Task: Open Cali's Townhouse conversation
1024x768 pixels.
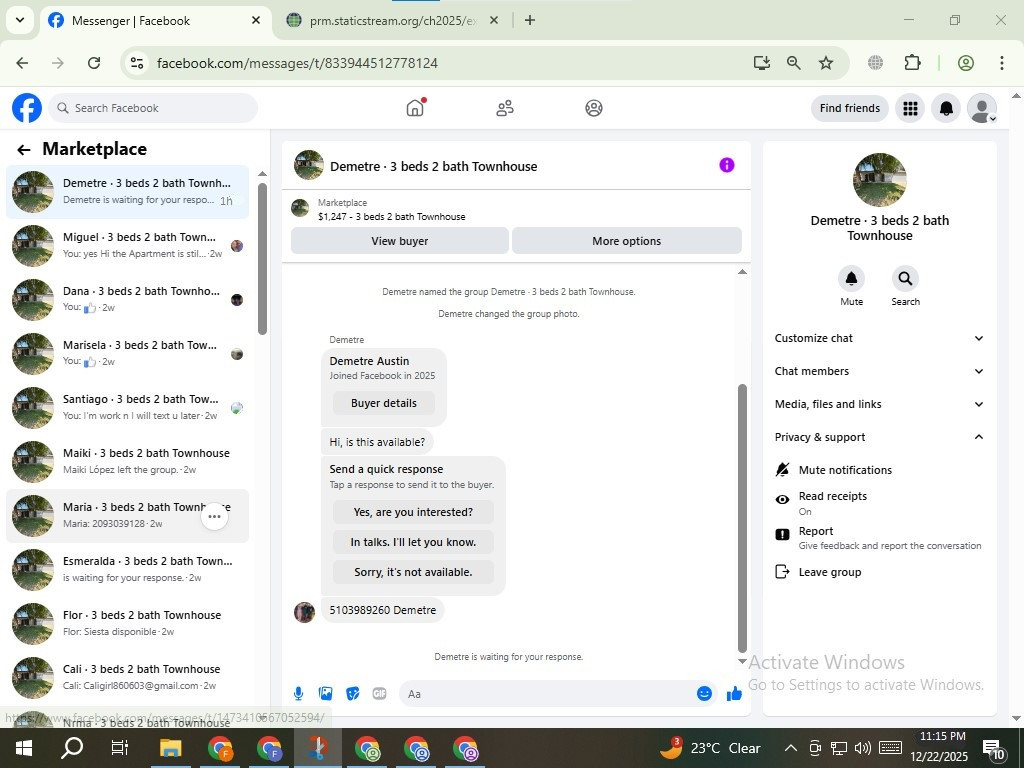Action: pos(127,678)
